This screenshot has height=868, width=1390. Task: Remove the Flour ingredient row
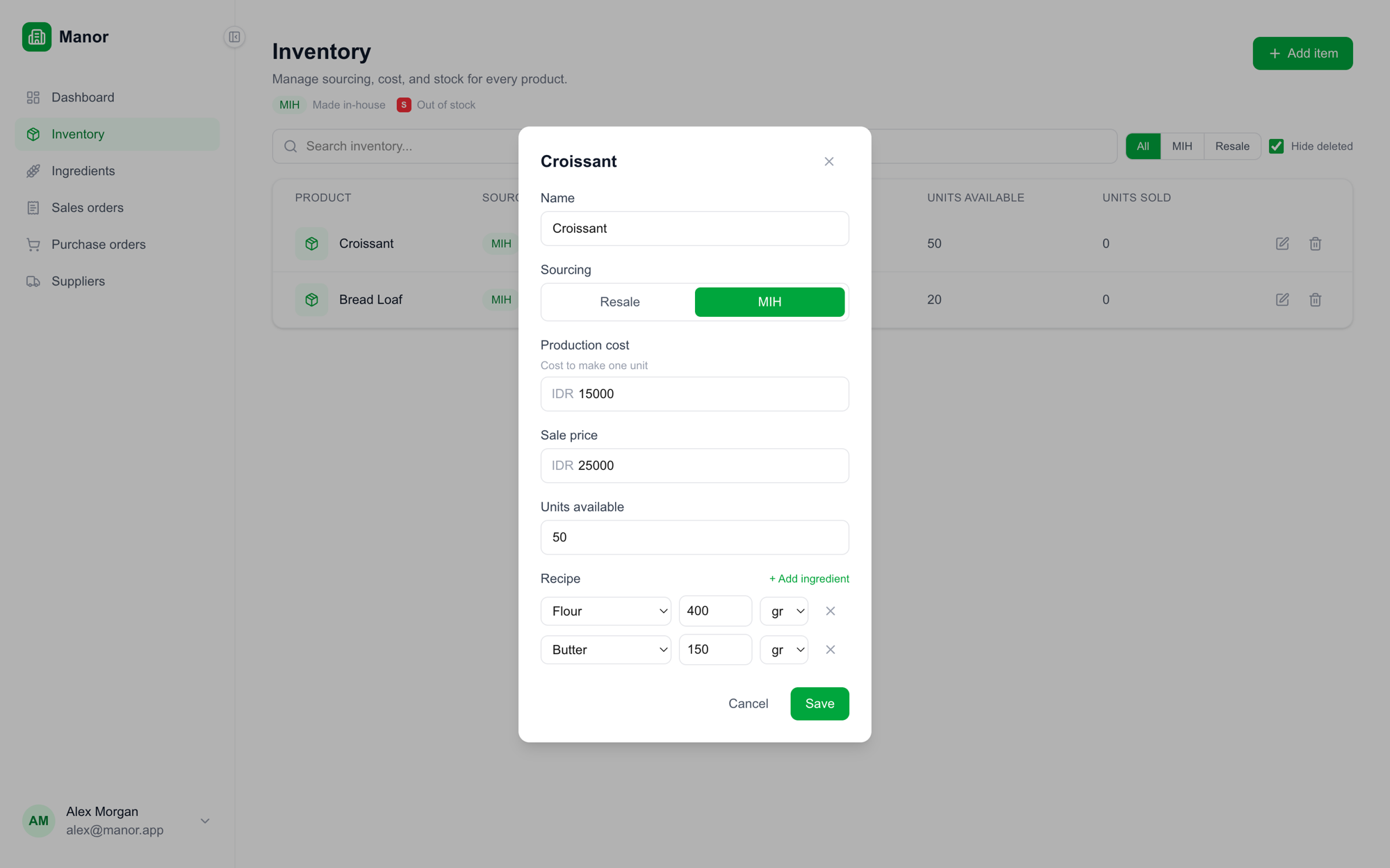(830, 611)
